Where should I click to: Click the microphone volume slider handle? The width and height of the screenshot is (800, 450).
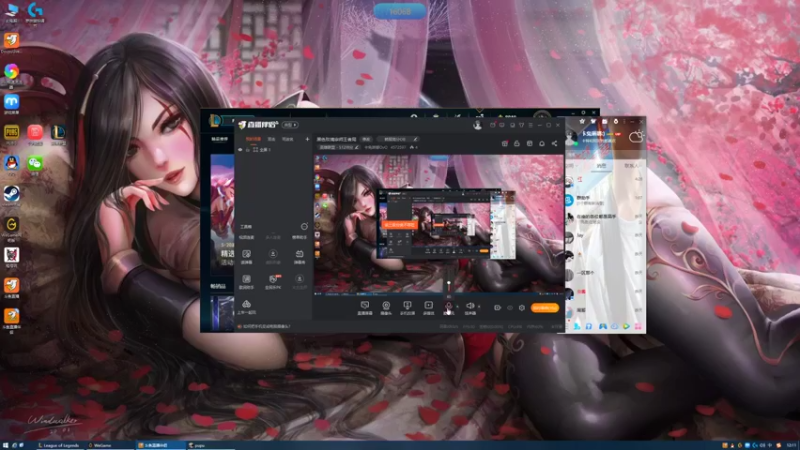pos(449,283)
